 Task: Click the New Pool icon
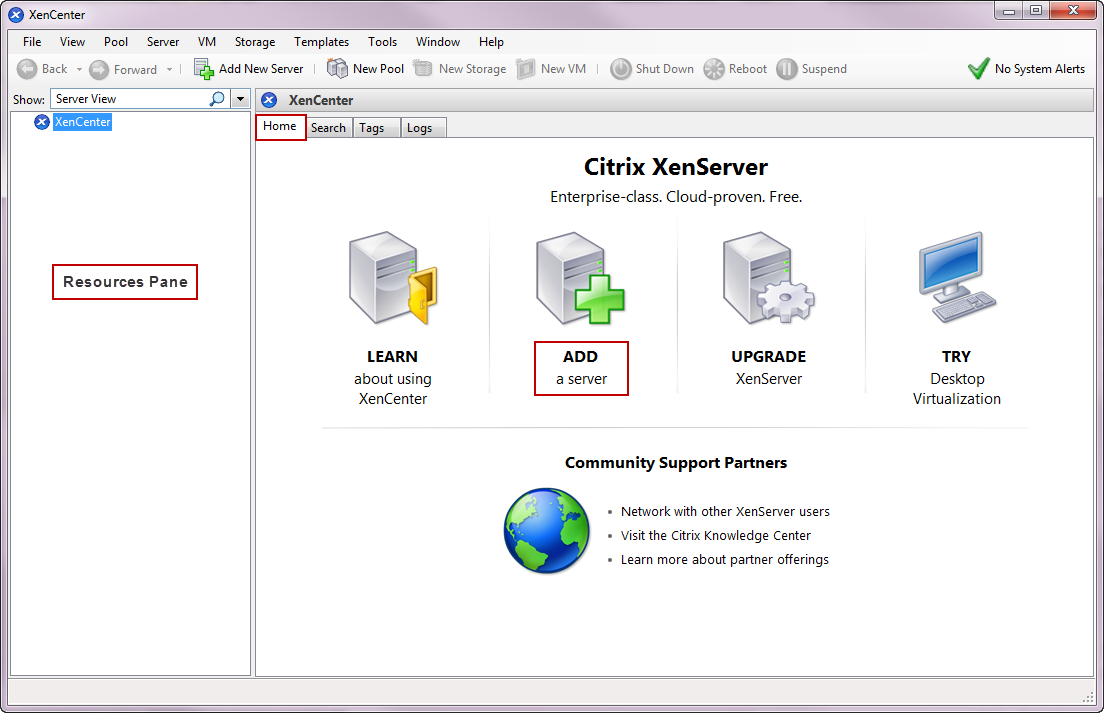point(337,68)
